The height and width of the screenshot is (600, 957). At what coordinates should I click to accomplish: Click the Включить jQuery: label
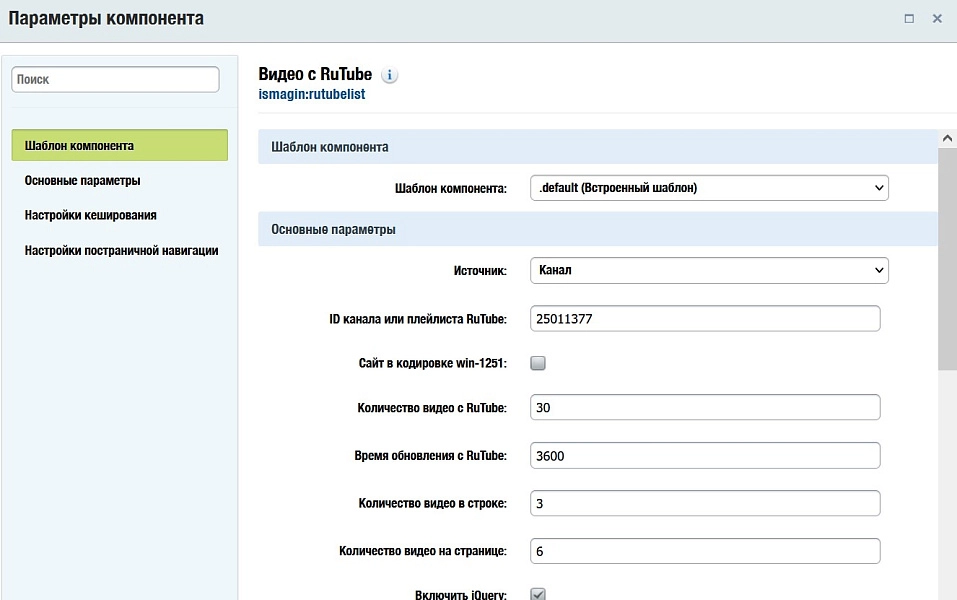click(461, 595)
